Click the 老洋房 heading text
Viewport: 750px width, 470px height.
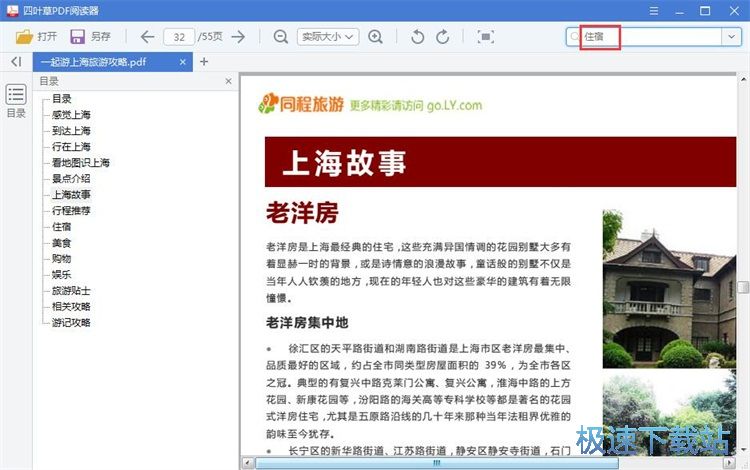click(302, 213)
